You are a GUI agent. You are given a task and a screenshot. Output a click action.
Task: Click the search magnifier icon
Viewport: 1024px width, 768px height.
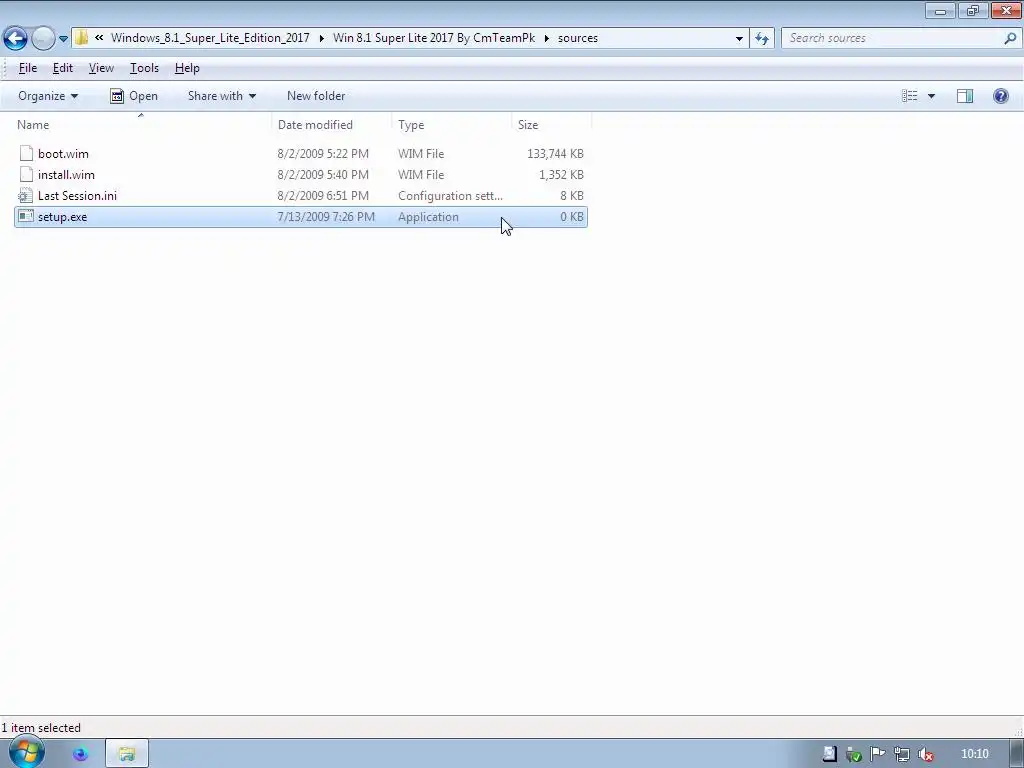pos(1010,39)
